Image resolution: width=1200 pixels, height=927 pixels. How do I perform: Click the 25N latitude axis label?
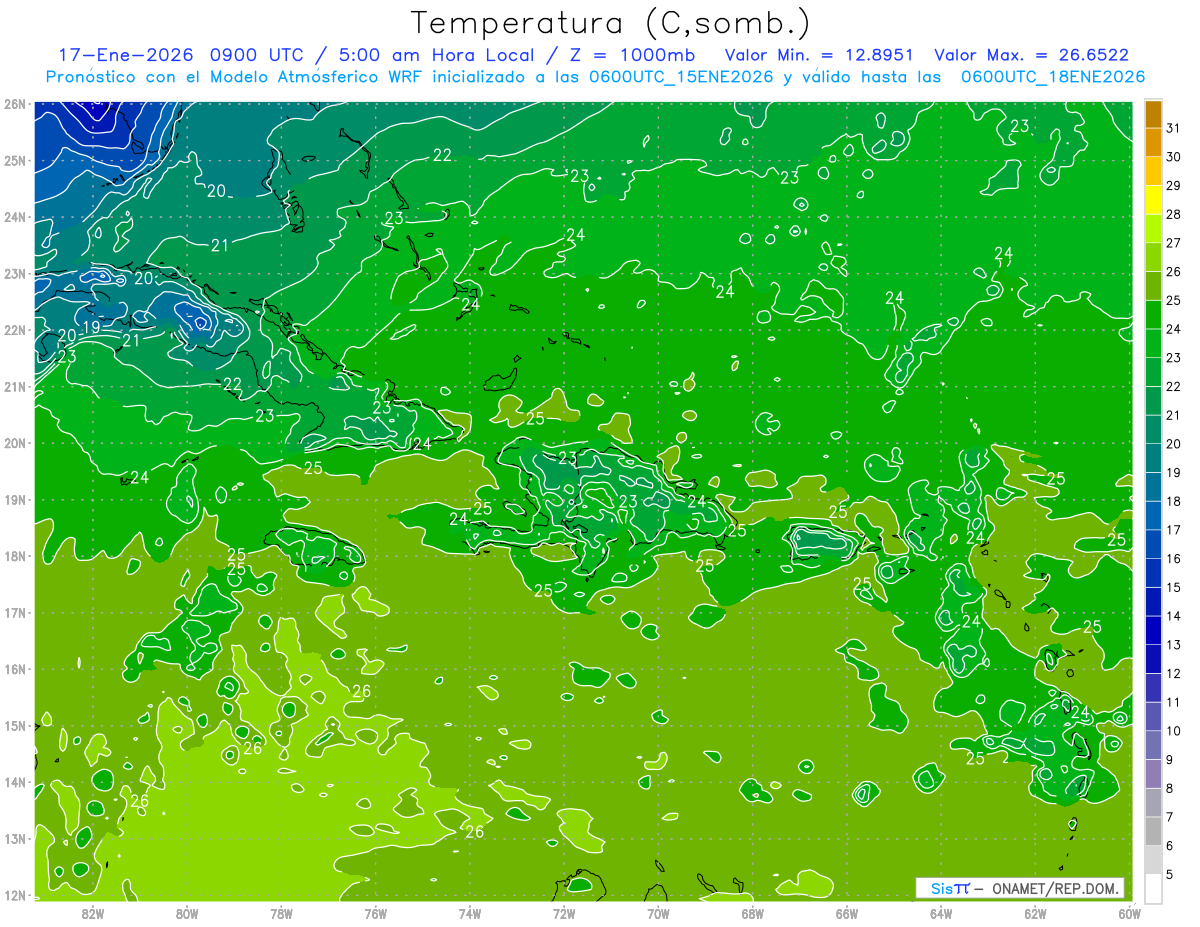pyautogui.click(x=14, y=161)
